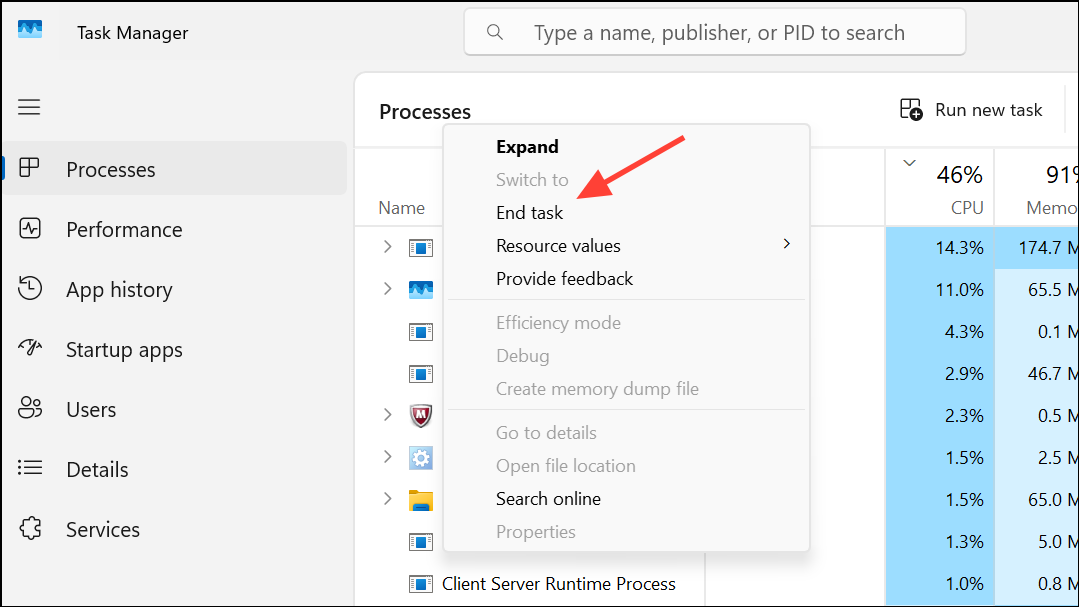Select the process icon with 14.3% CPU

pyautogui.click(x=420, y=248)
